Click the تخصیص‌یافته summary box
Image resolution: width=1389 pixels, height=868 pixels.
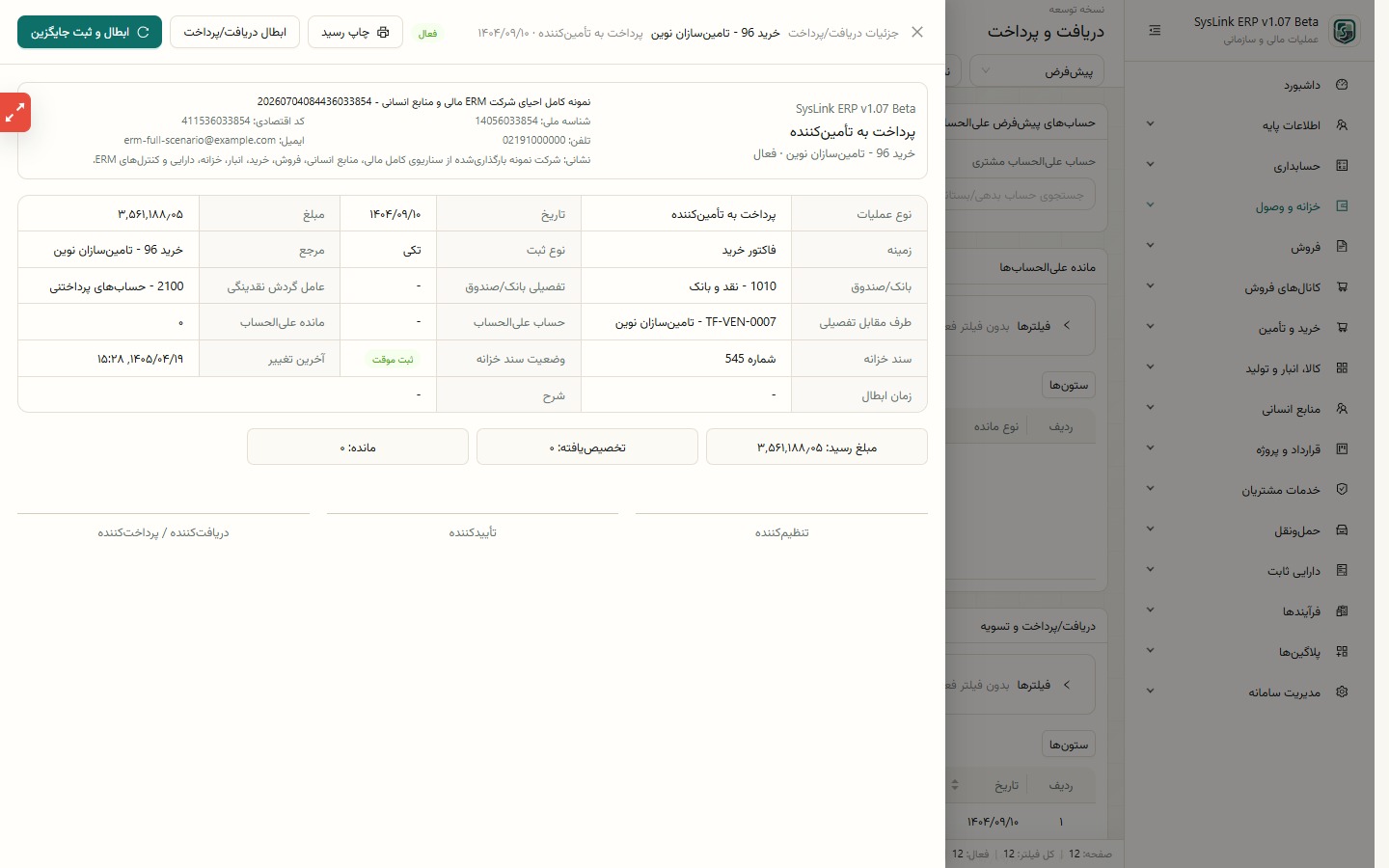pyautogui.click(x=587, y=447)
